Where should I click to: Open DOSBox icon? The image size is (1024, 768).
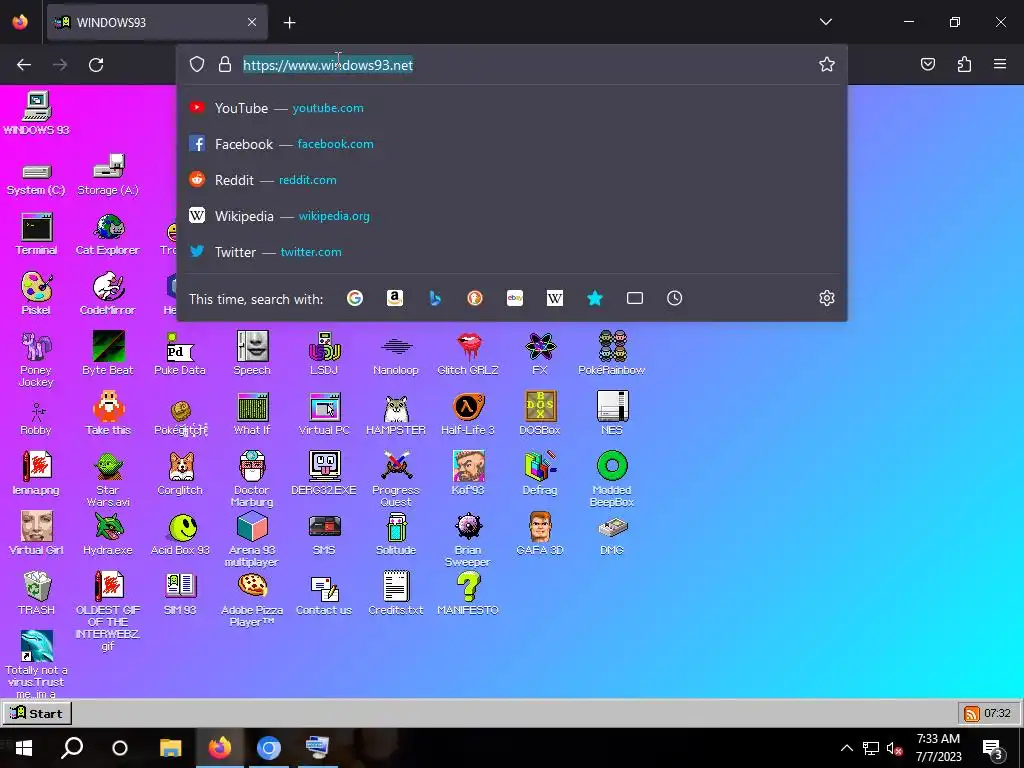540,407
